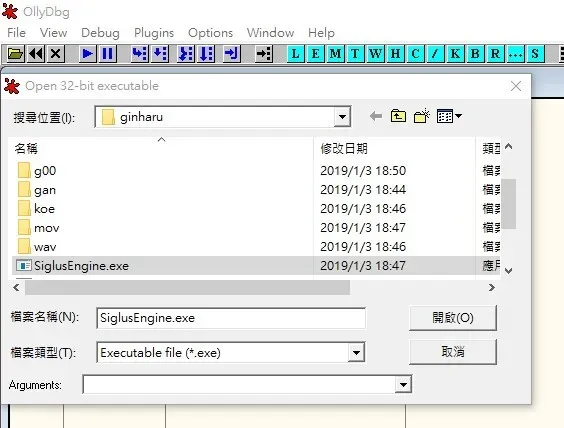Click the 2019/1/3 18:50 date for g00
This screenshot has width=564, height=428.
[x=363, y=170]
